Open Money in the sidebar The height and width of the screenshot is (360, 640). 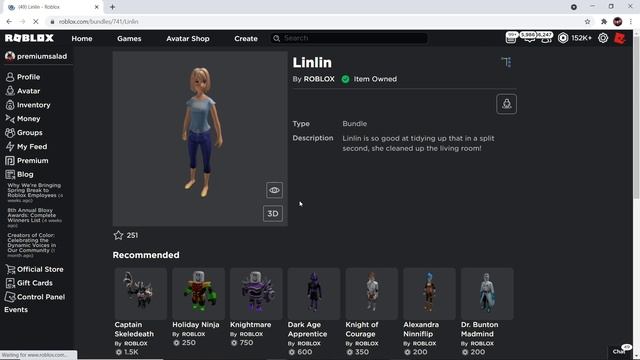23,119
